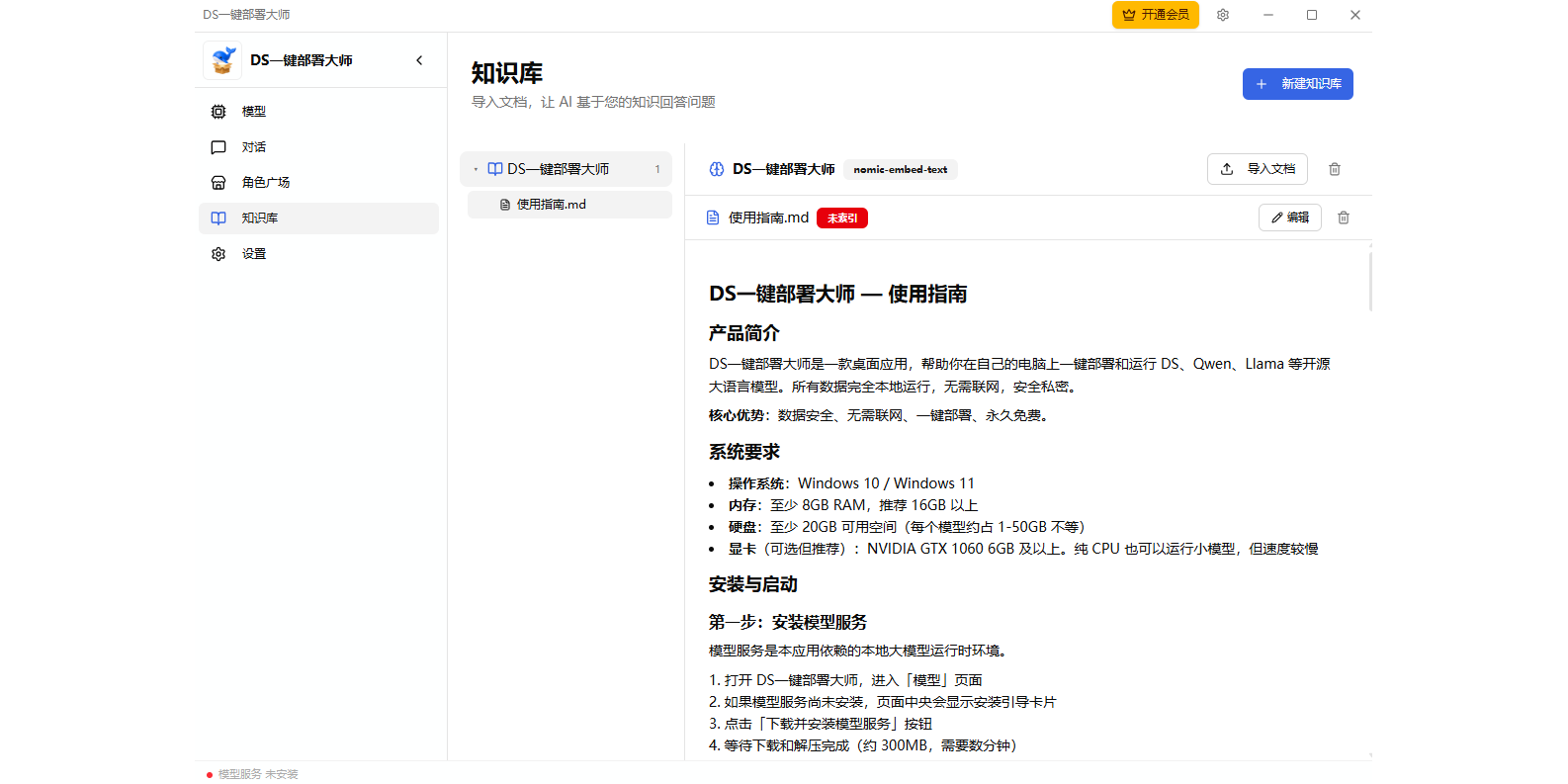Click the book icon in knowledge base tree row
The height and width of the screenshot is (784, 1568).
point(495,169)
